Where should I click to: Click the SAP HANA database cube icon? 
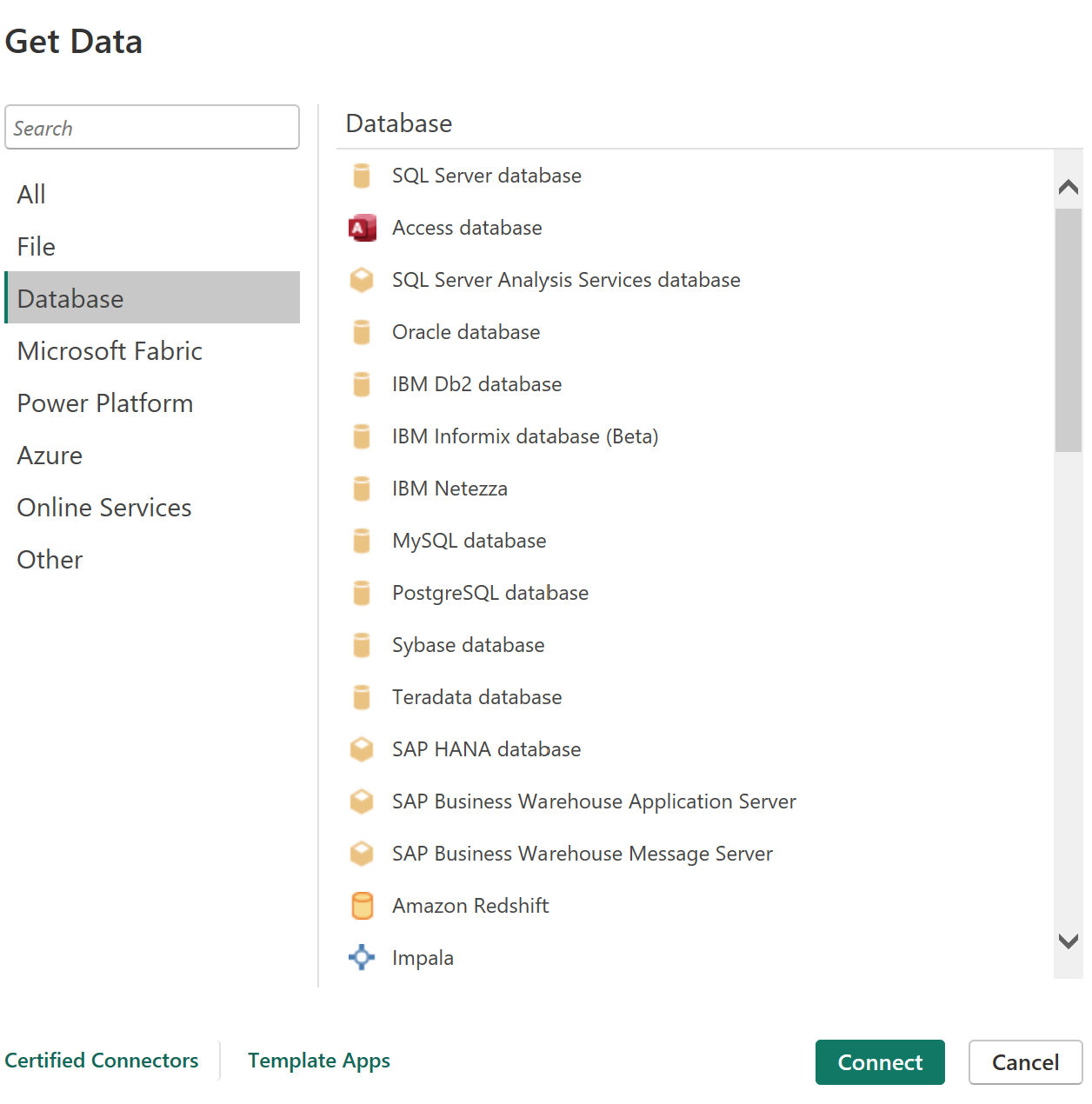362,749
